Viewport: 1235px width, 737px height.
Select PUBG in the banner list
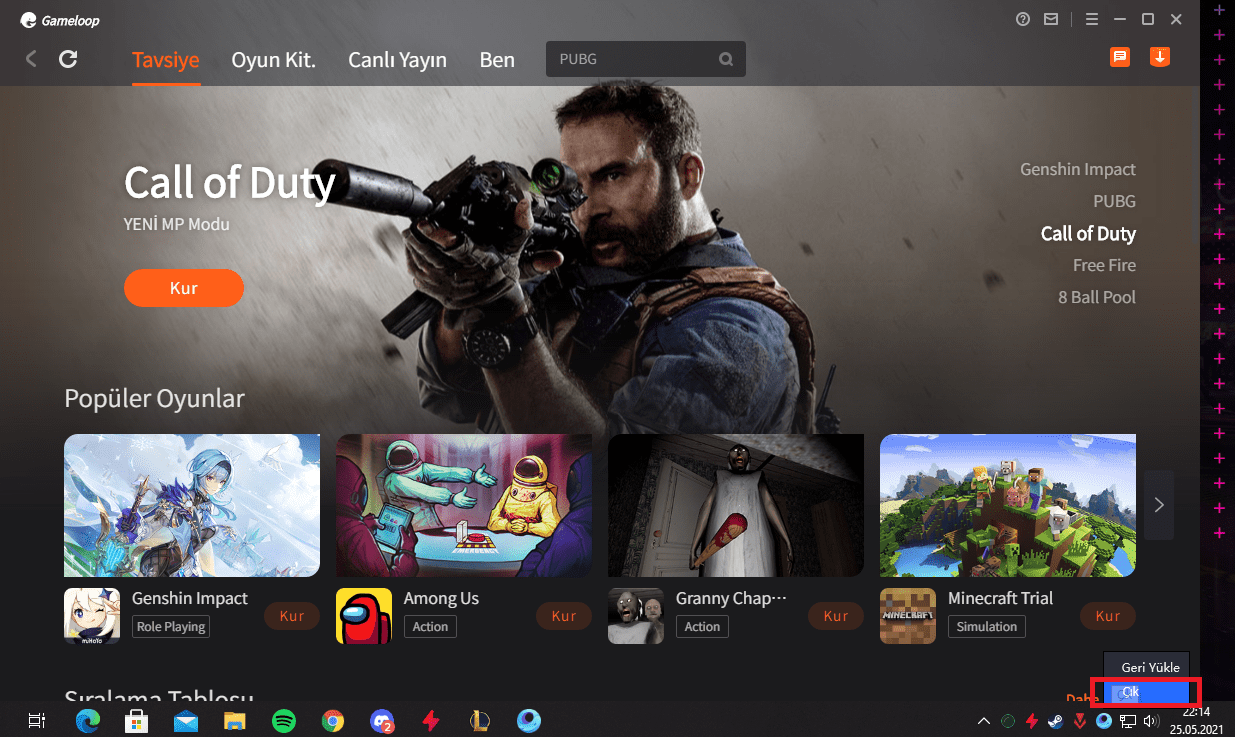pyautogui.click(x=1114, y=201)
